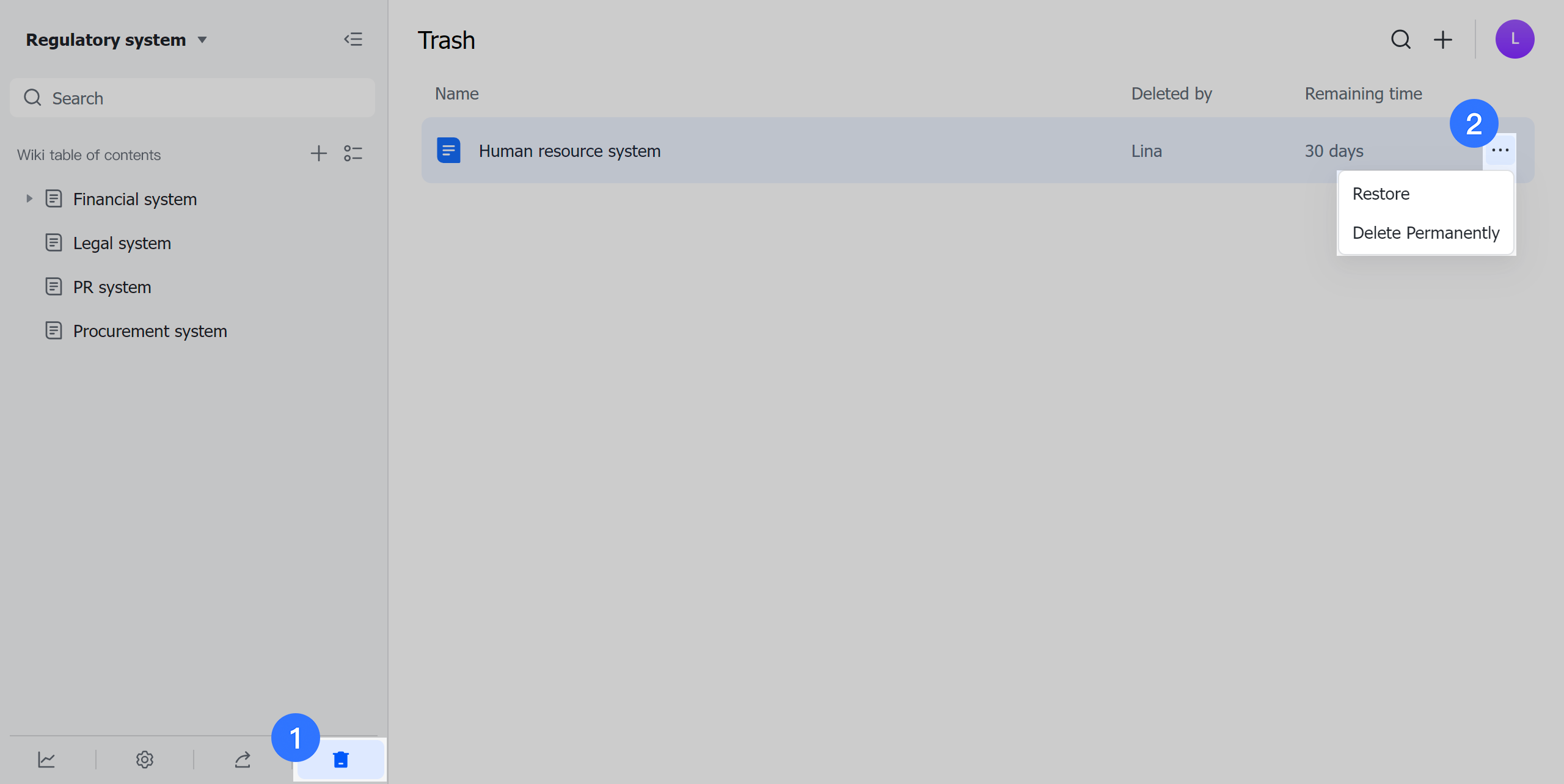Click the plus icon in header
The width and height of the screenshot is (1564, 784).
pyautogui.click(x=1443, y=40)
